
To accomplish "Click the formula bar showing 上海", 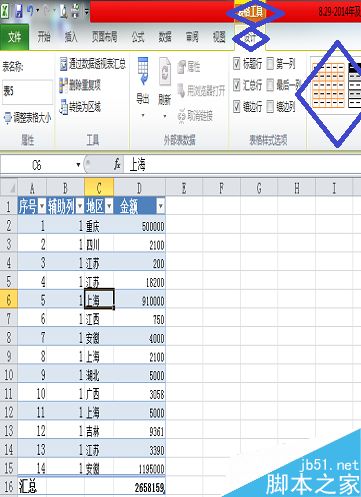I will click(243, 165).
